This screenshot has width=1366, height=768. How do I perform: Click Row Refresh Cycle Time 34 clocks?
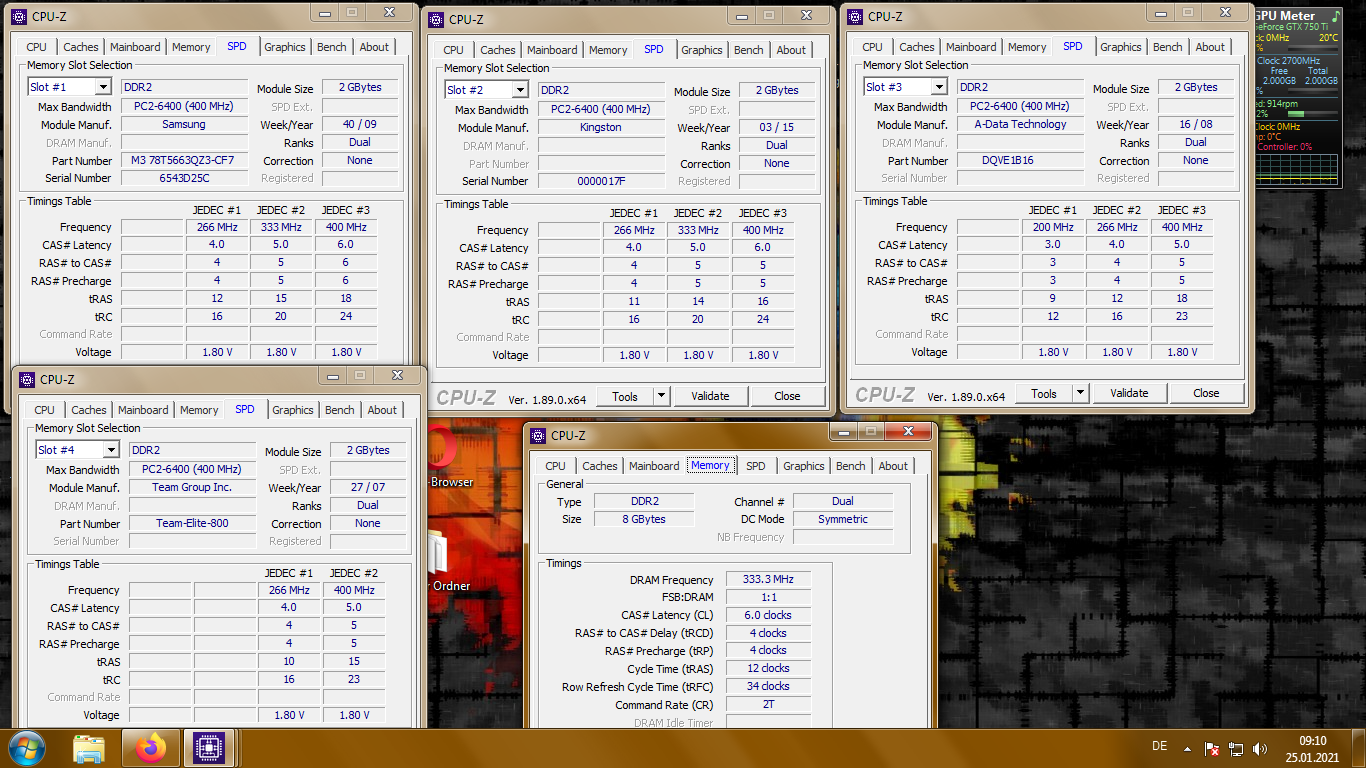(768, 686)
